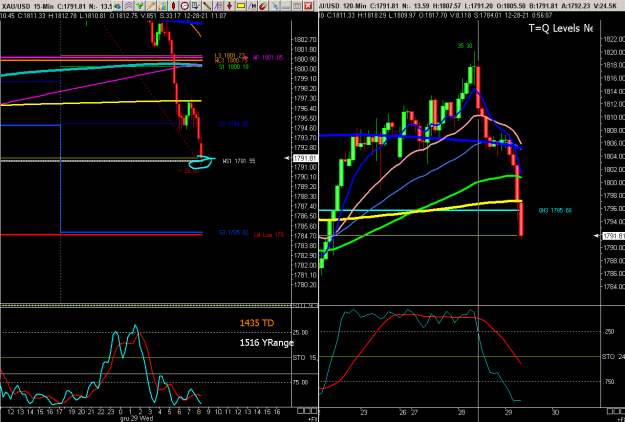Open the colored bar chart icon
The height and width of the screenshot is (422, 625).
[162, 6]
